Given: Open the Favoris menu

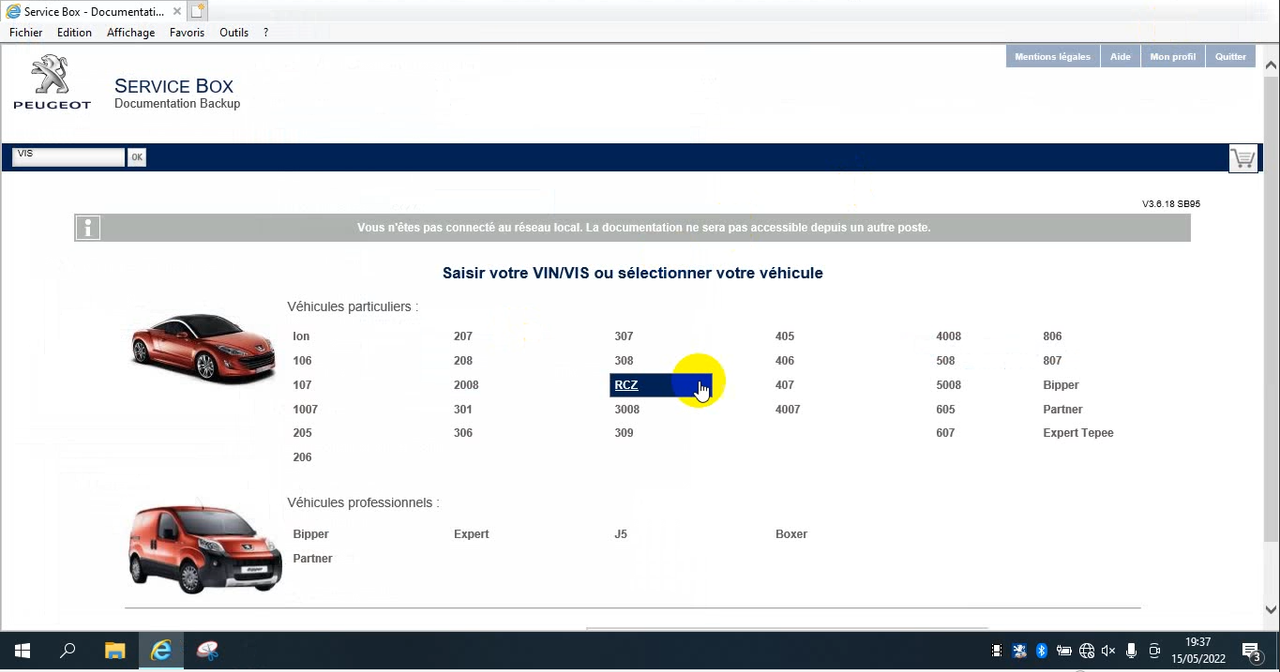Looking at the screenshot, I should (x=187, y=33).
